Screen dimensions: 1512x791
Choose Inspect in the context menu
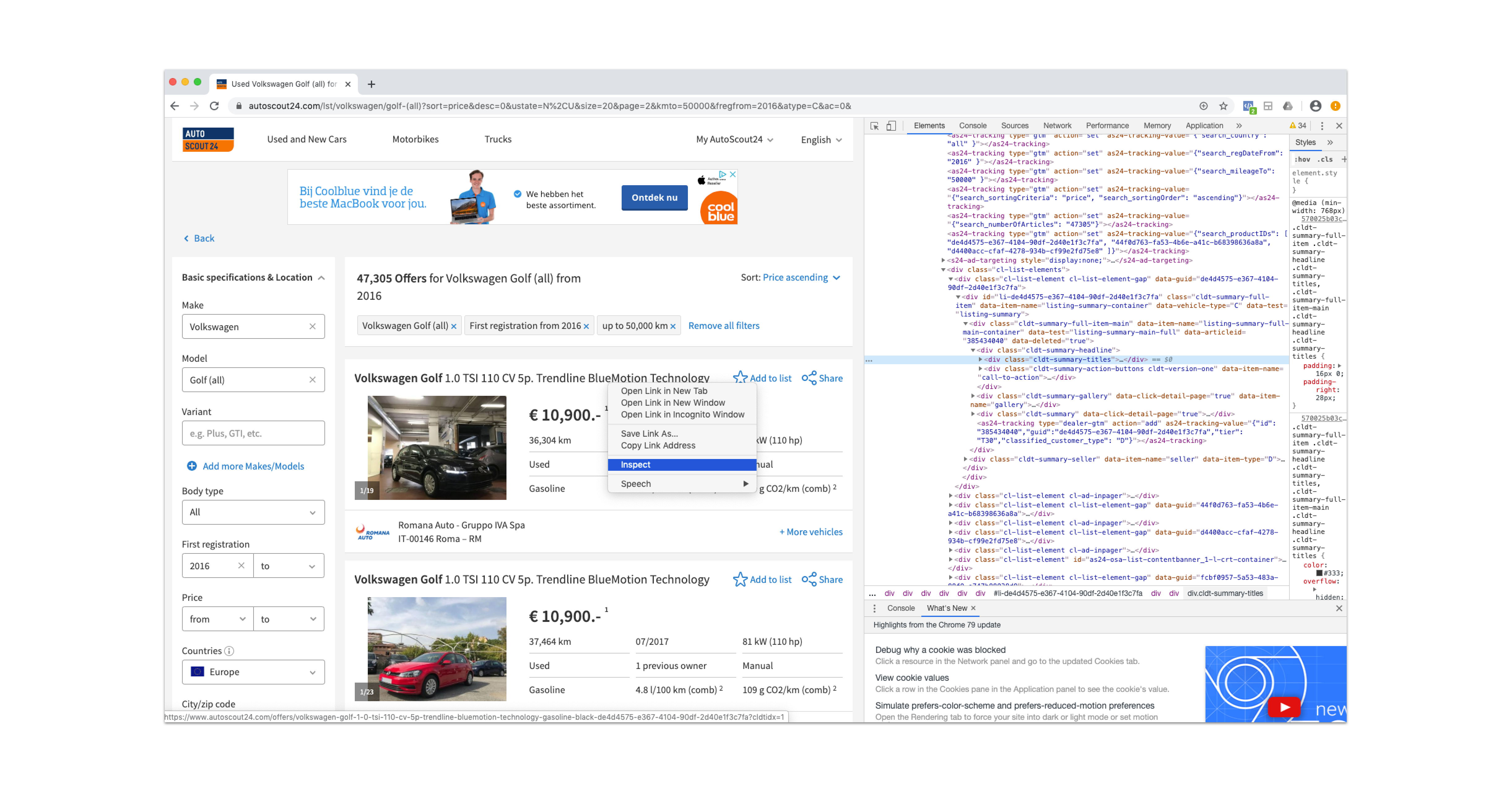click(x=682, y=465)
